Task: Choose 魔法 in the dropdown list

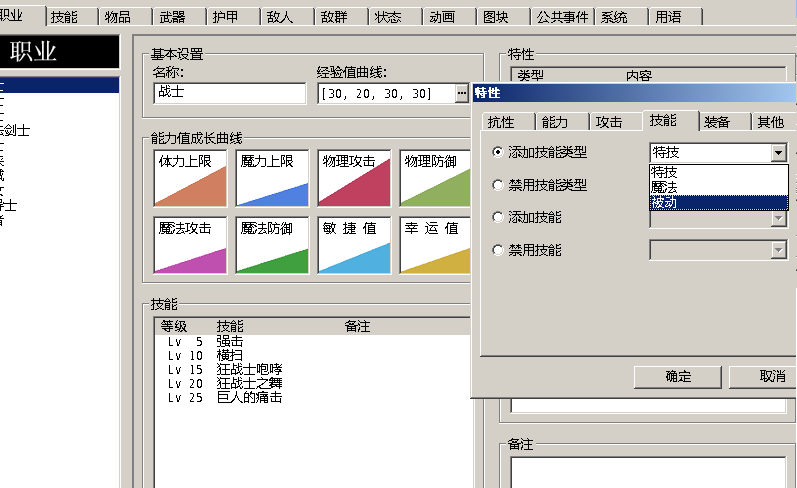Action: click(719, 187)
